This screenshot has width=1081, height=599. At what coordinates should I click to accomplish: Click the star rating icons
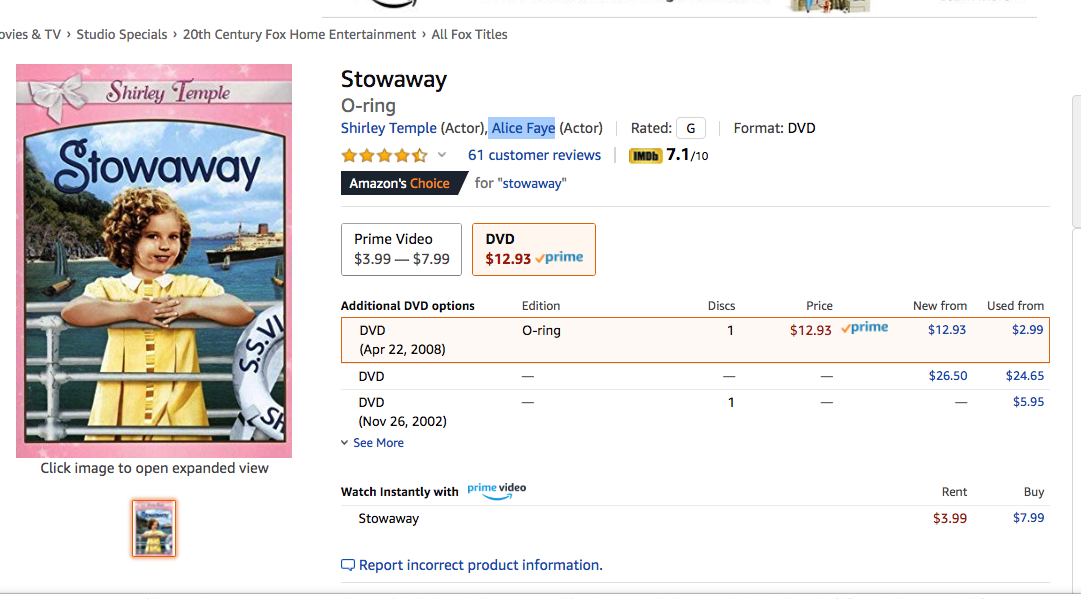[384, 156]
